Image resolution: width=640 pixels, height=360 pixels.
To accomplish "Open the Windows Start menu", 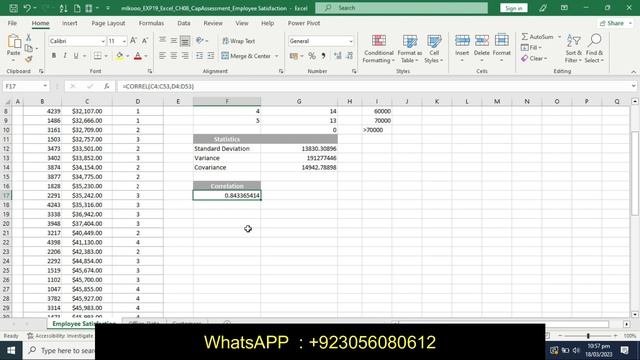I will pyautogui.click(x=11, y=350).
